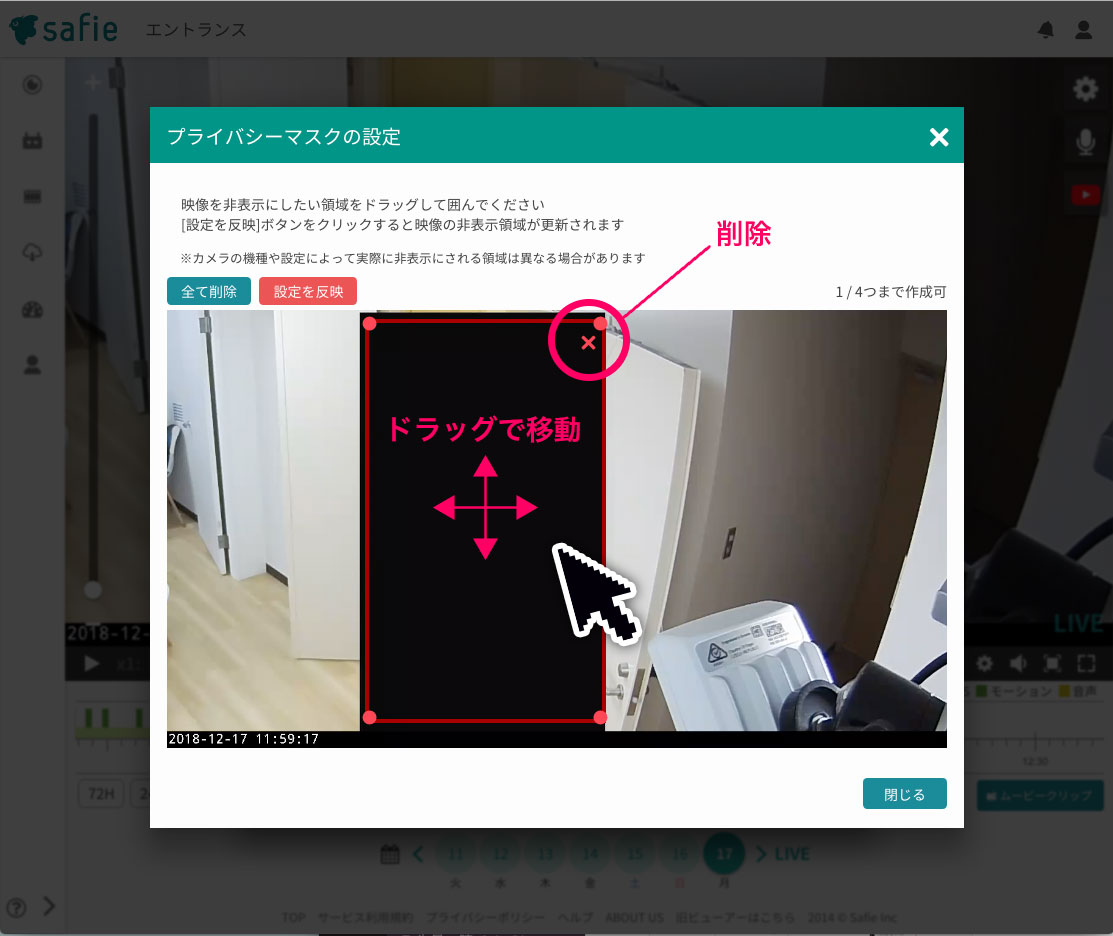Click the 72H timeline range button

click(x=101, y=793)
